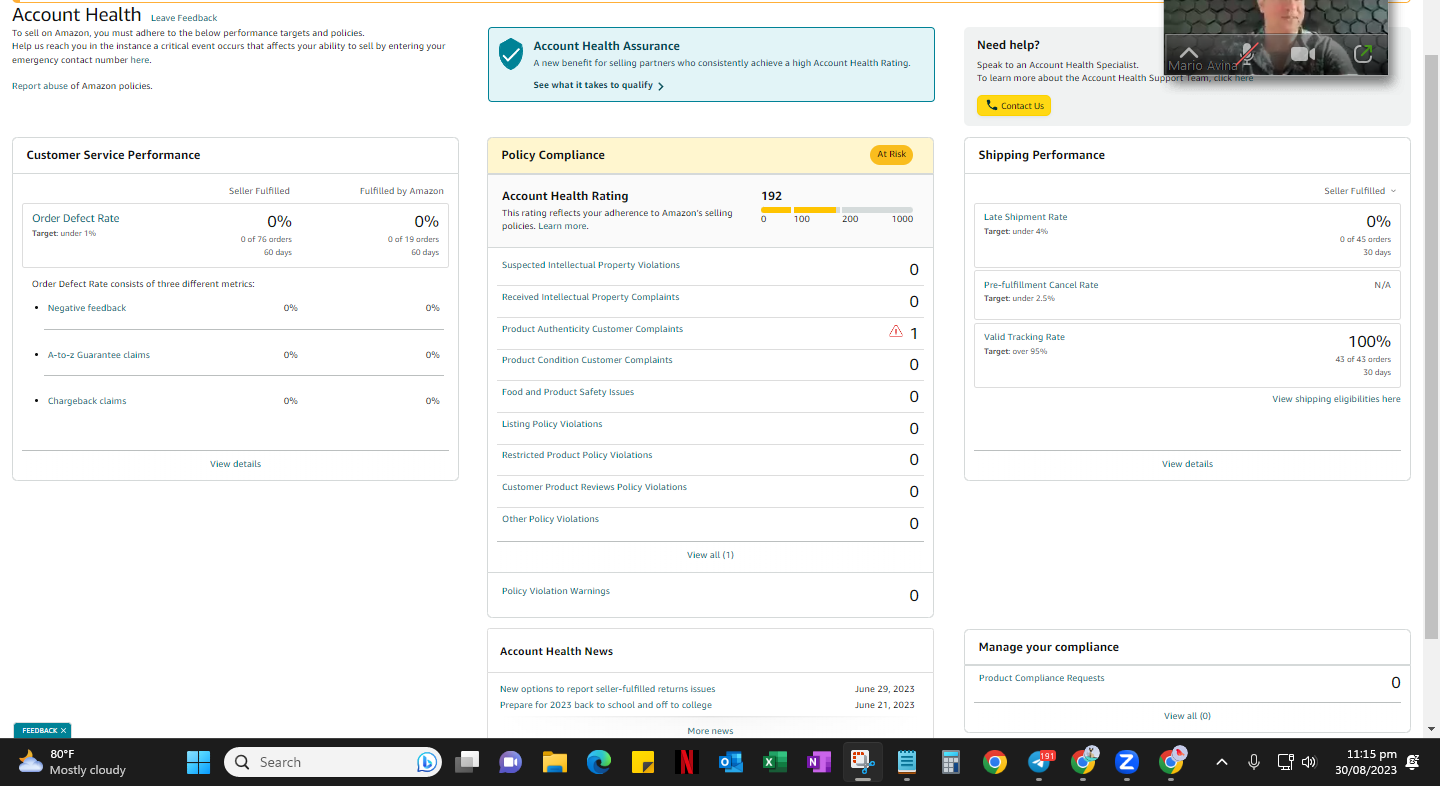1440x786 pixels.
Task: Open the A-to-z Guarantee claims link
Action: tap(99, 355)
